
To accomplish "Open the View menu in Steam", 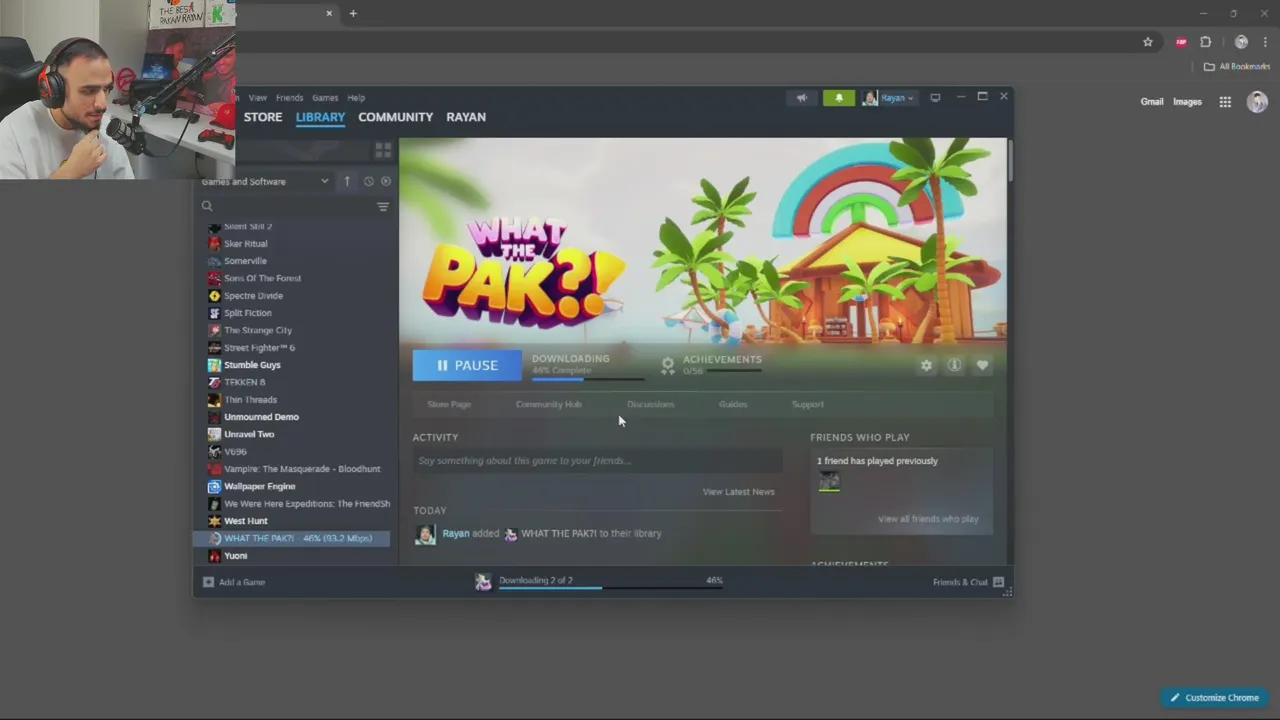I will [258, 98].
